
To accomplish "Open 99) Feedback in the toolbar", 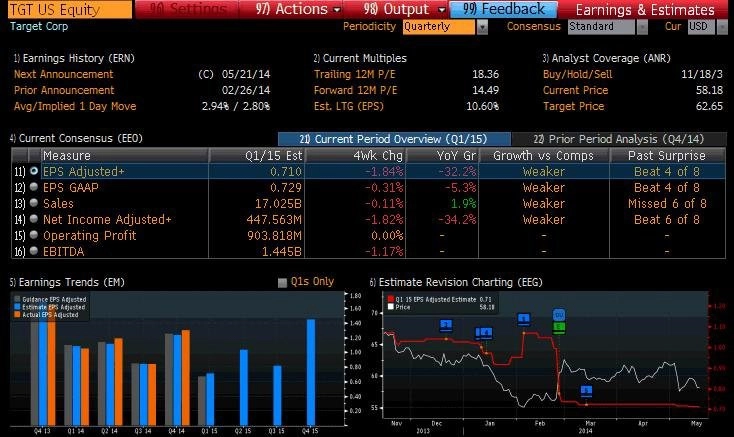I will pos(504,9).
